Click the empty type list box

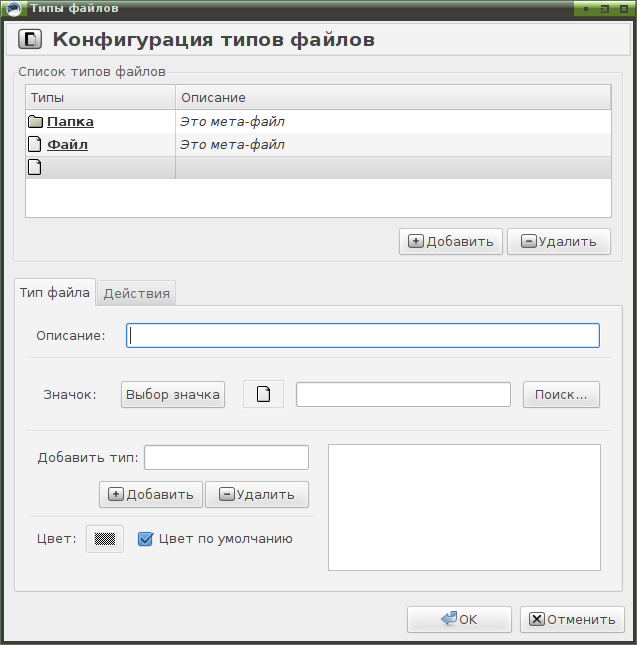[x=464, y=507]
